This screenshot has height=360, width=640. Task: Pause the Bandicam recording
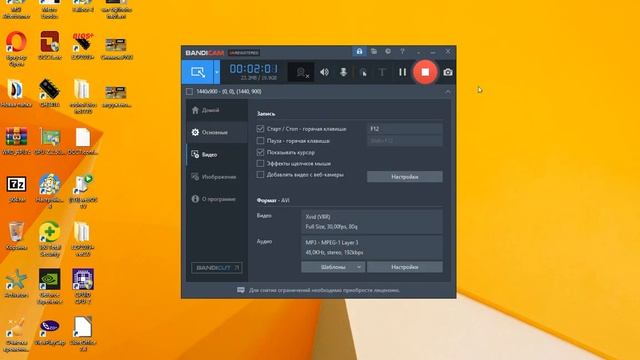pos(402,72)
